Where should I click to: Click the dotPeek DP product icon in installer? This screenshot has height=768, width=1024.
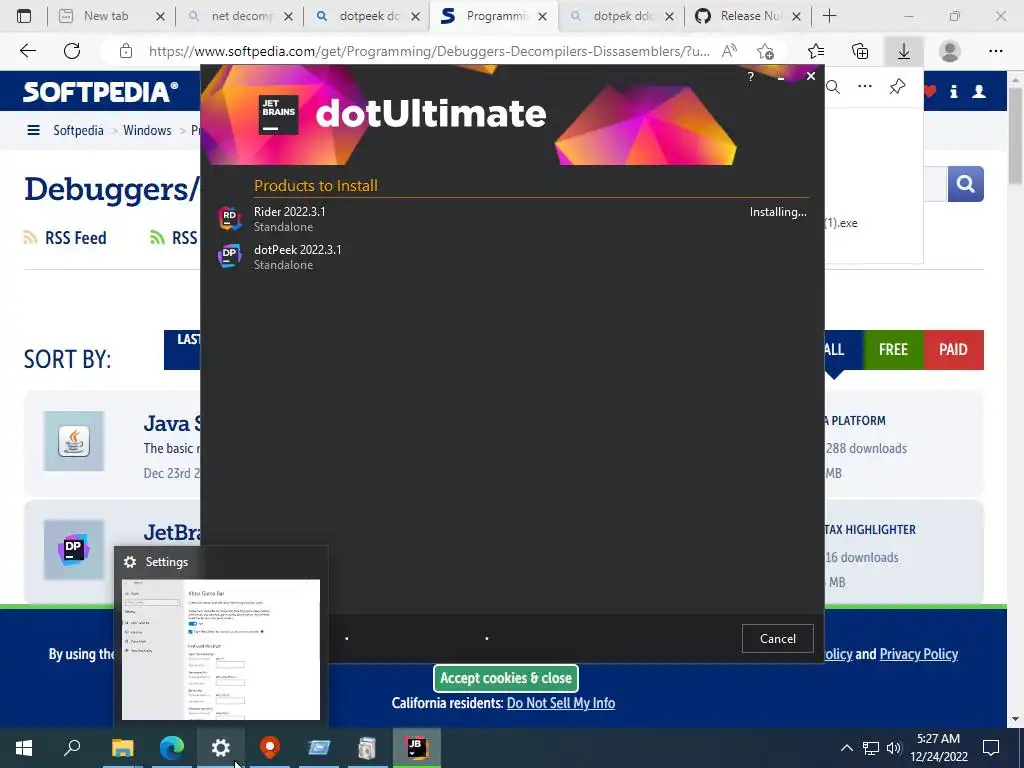pos(229,256)
